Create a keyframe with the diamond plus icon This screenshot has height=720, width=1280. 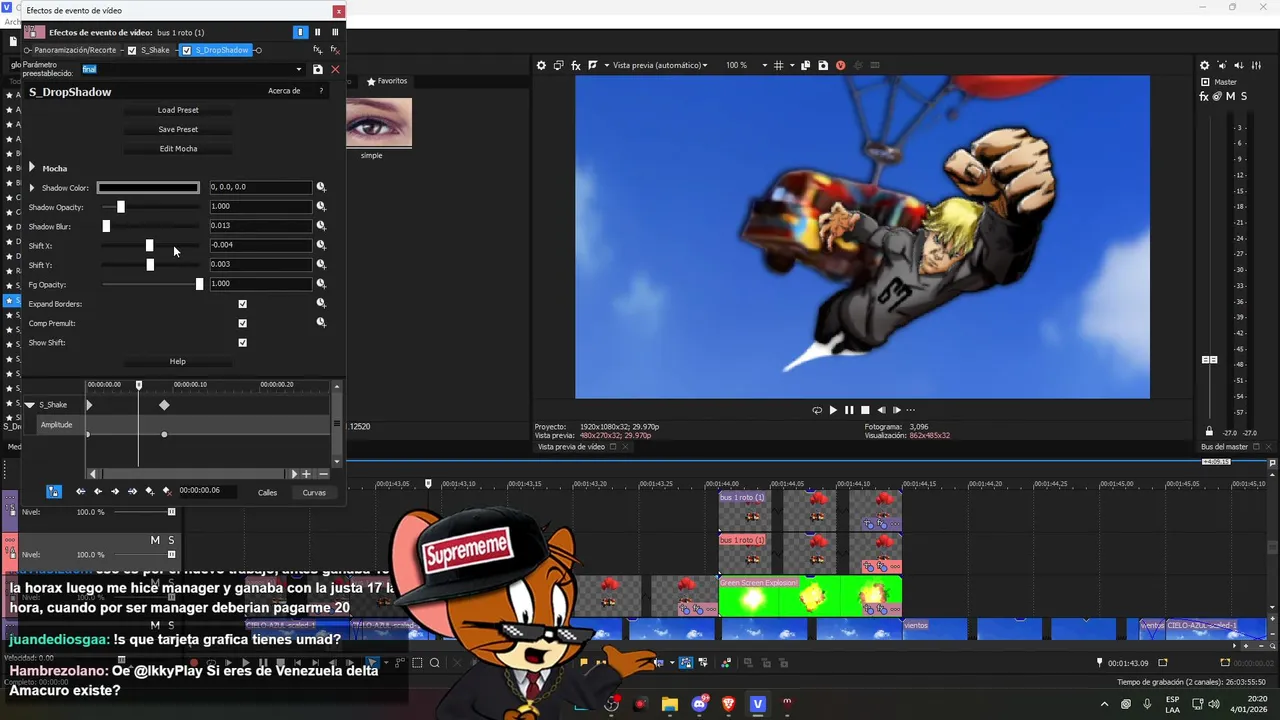pyautogui.click(x=149, y=491)
